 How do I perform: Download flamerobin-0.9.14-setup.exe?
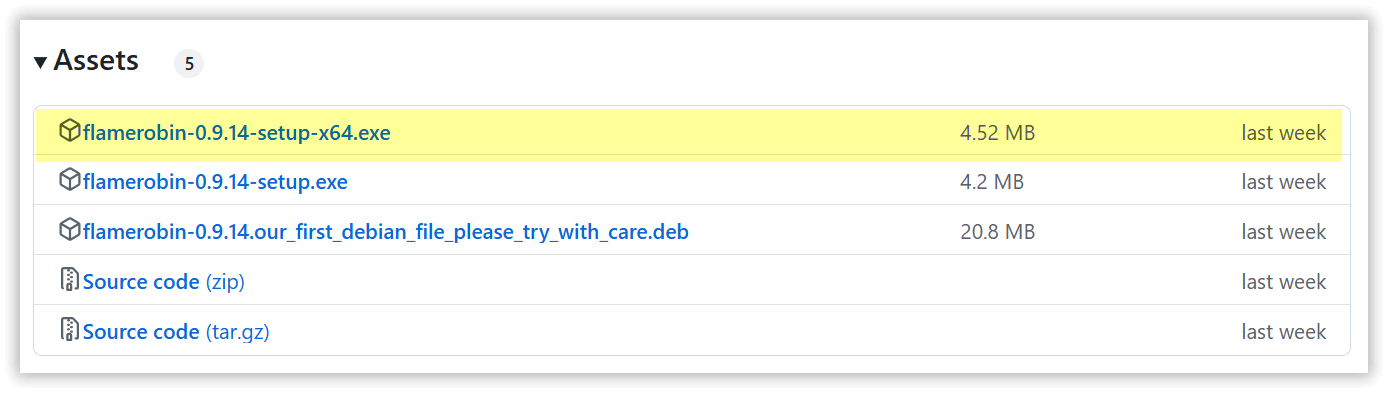point(216,183)
